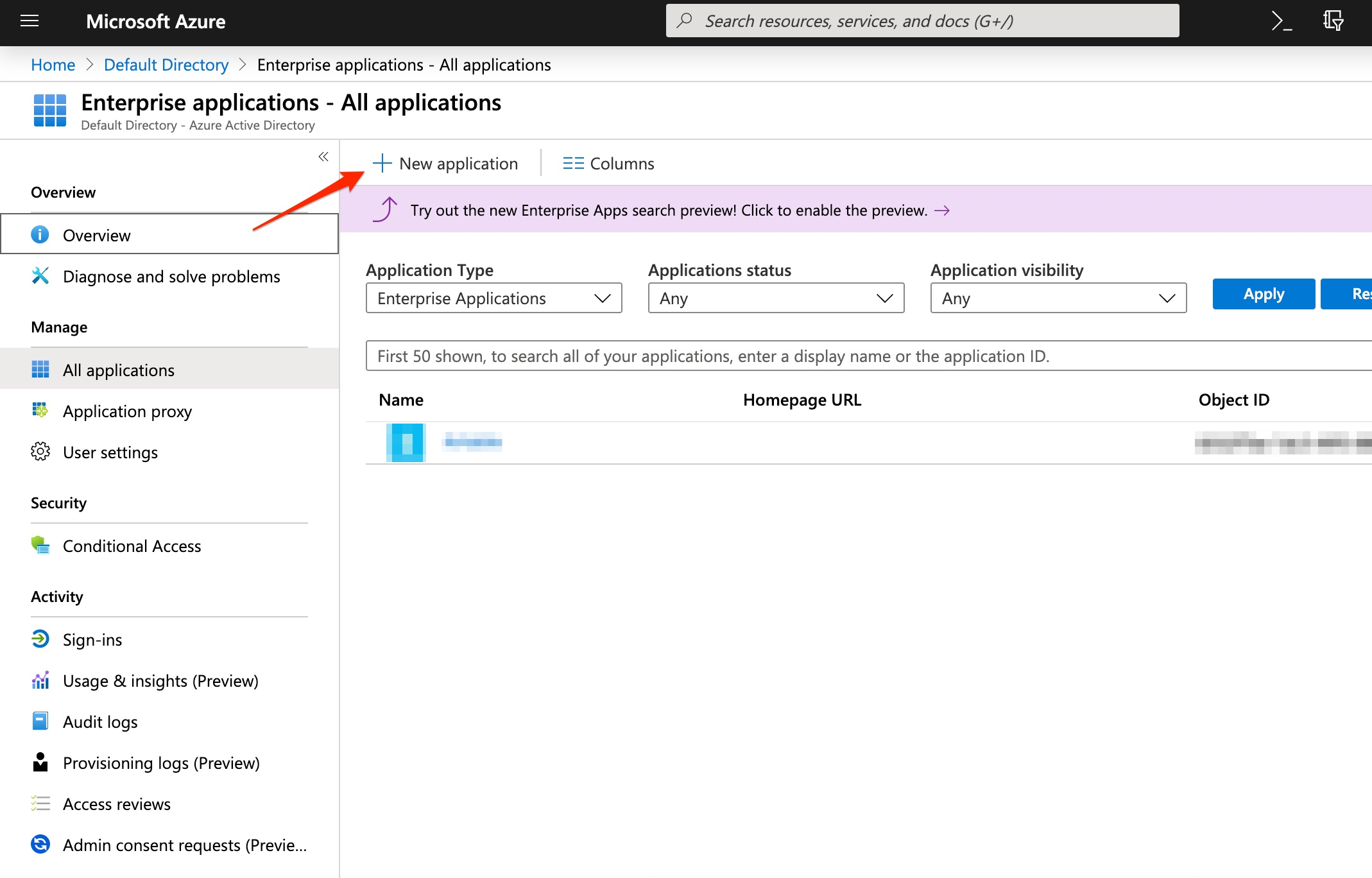Go to Default Directory breadcrumb

click(166, 65)
